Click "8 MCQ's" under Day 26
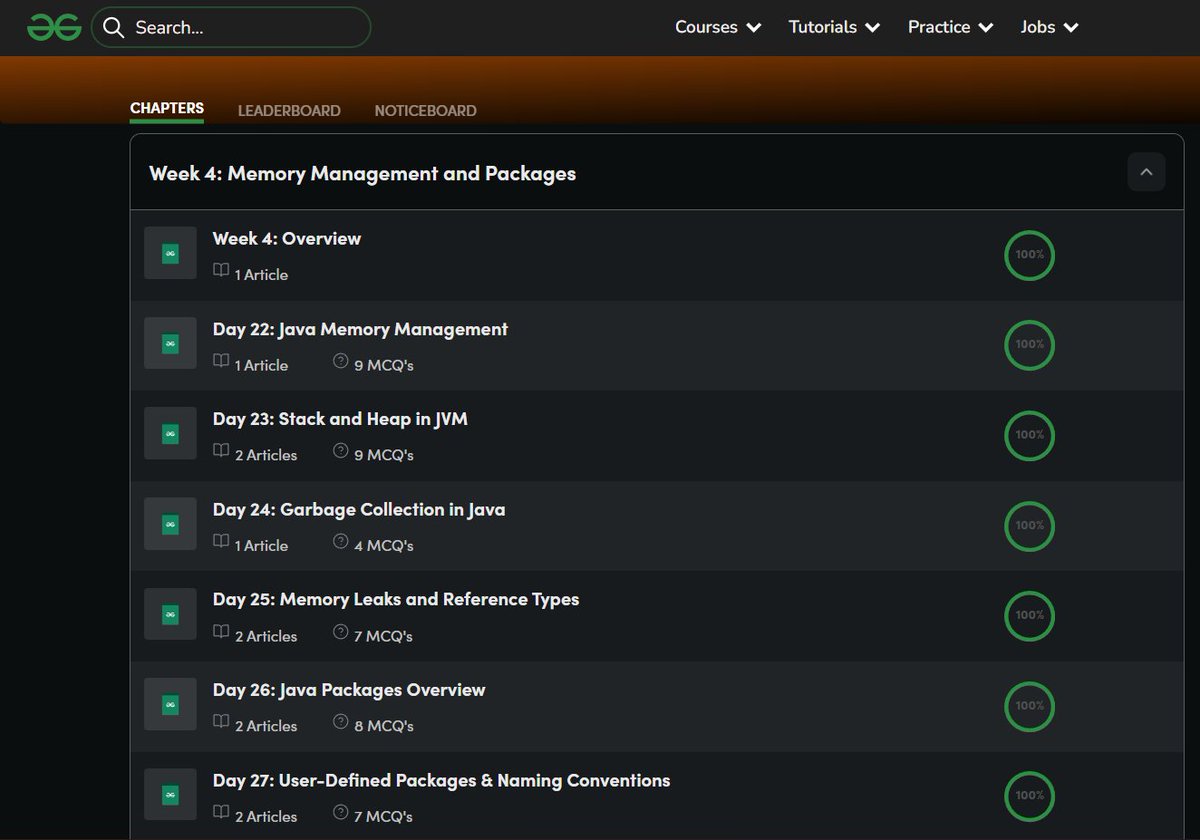 (x=384, y=726)
